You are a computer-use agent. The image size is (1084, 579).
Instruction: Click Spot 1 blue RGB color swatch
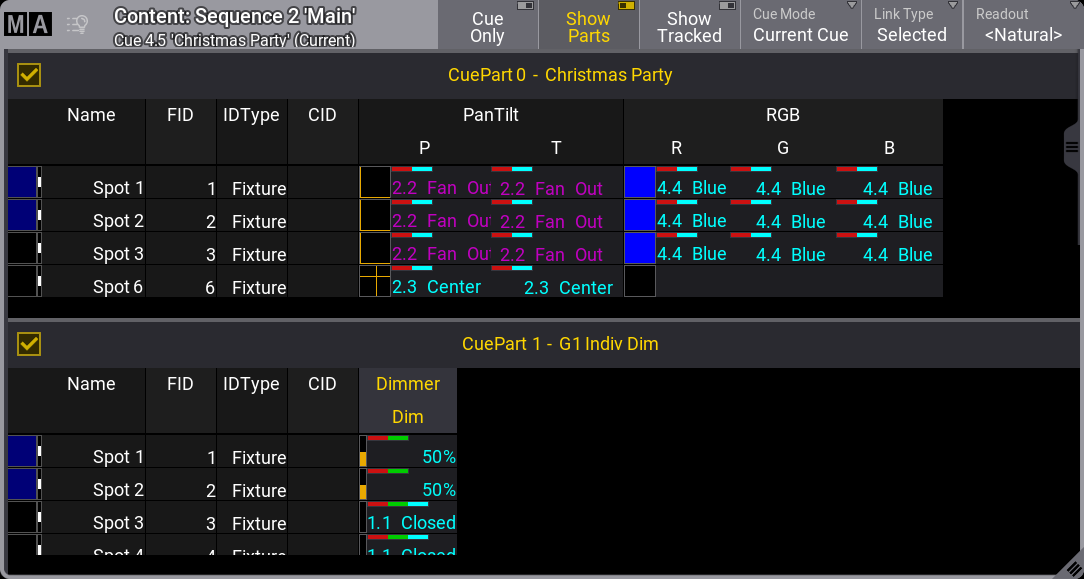[x=639, y=182]
